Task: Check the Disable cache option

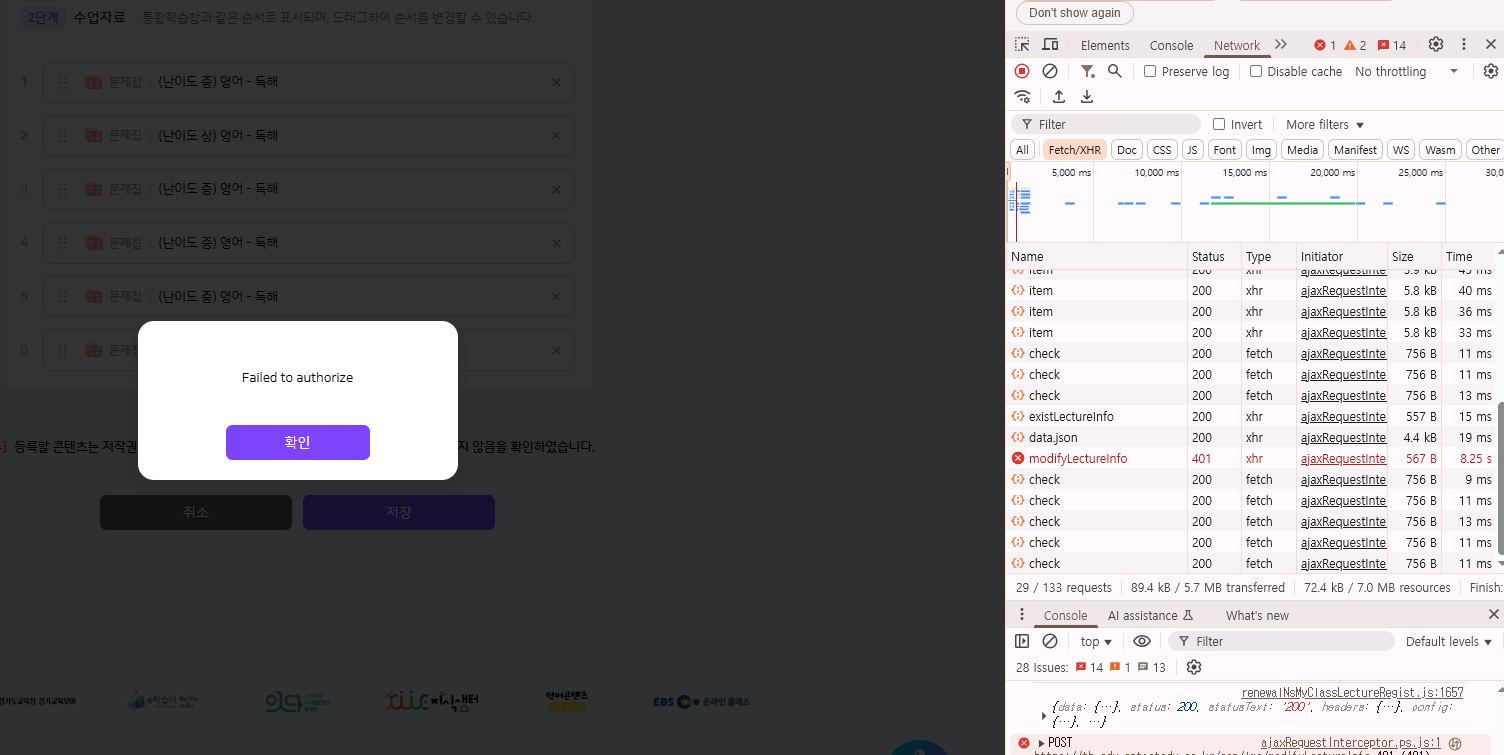Action: click(1256, 71)
